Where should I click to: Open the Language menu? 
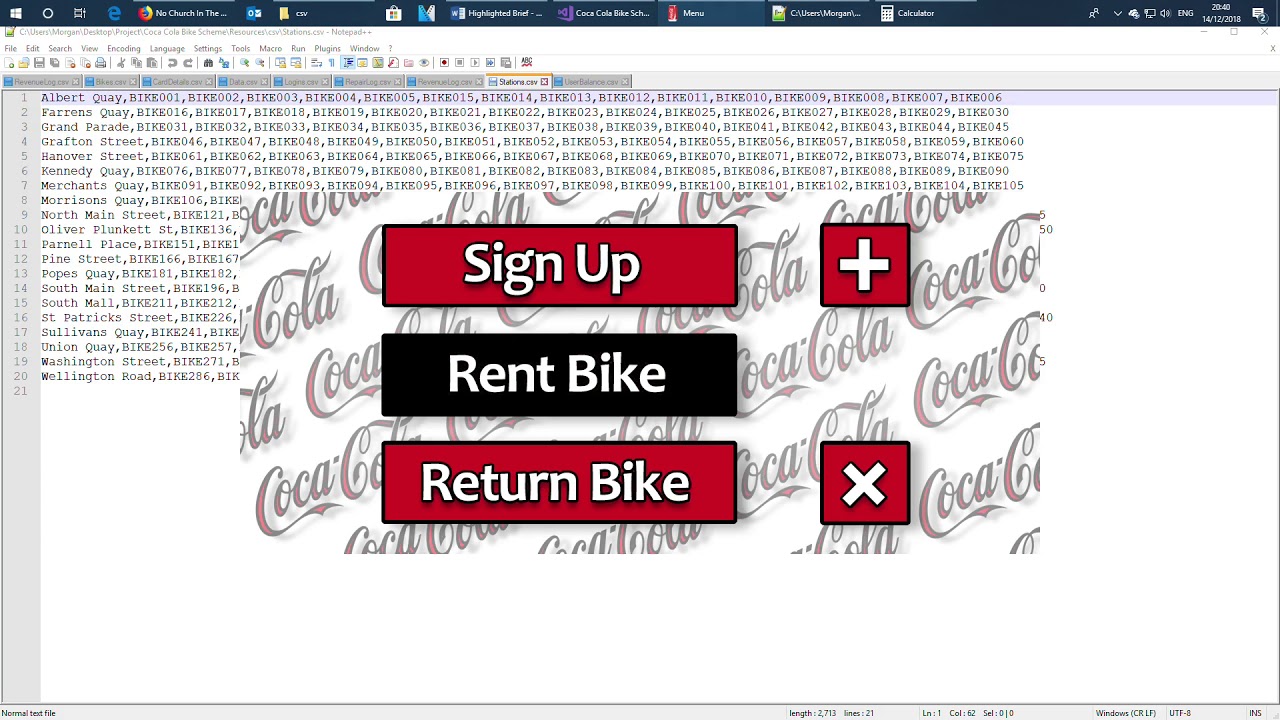click(x=167, y=48)
